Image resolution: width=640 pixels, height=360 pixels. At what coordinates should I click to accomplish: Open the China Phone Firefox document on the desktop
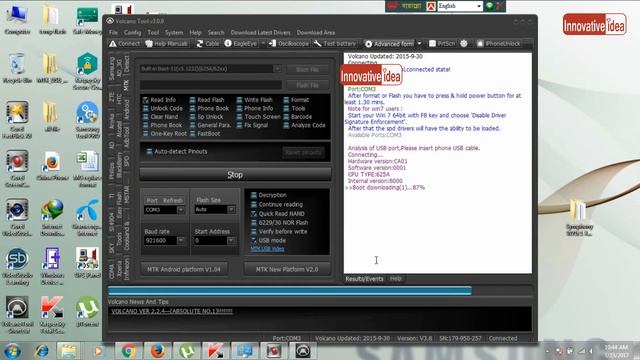pos(52,165)
